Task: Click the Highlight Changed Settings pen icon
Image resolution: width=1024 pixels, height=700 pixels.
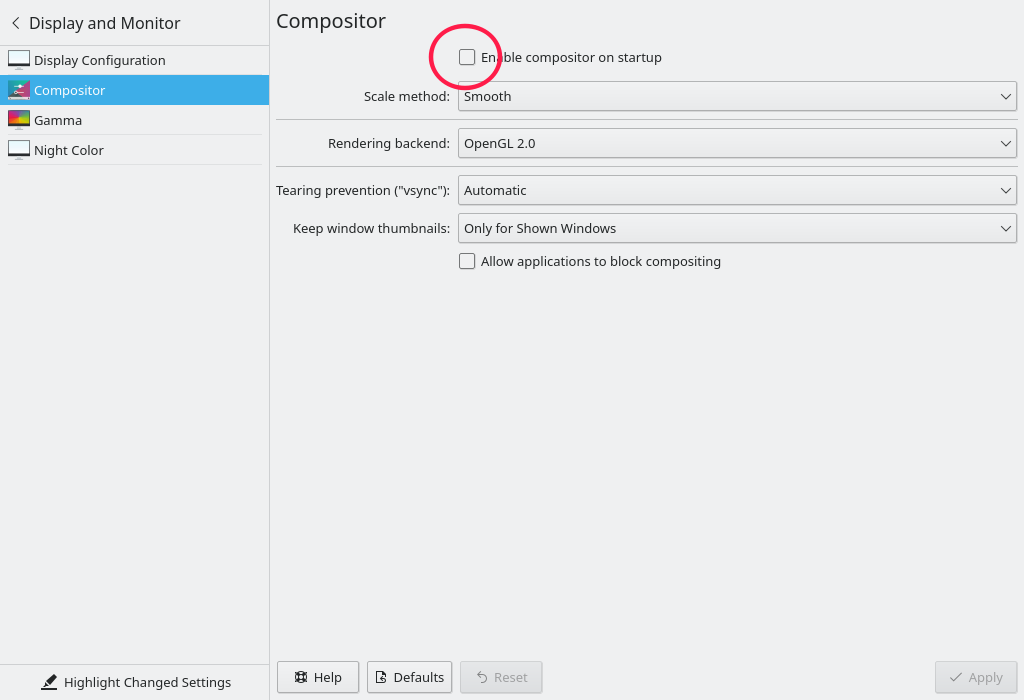Action: point(49,682)
